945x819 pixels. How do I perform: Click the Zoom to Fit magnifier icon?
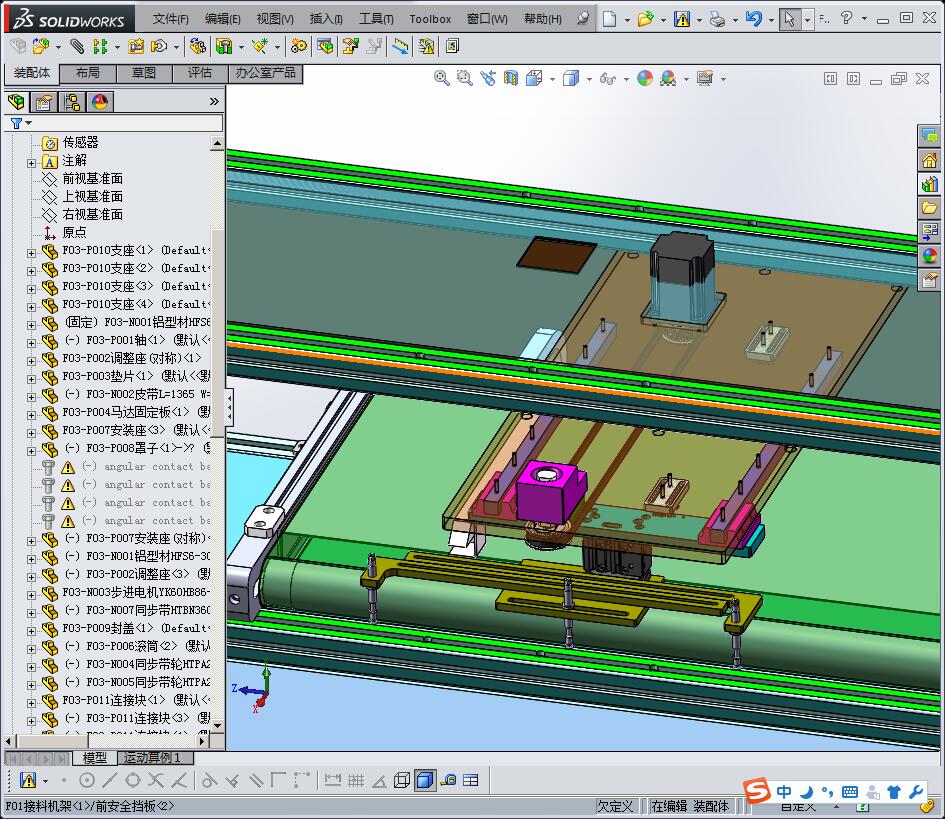click(441, 78)
